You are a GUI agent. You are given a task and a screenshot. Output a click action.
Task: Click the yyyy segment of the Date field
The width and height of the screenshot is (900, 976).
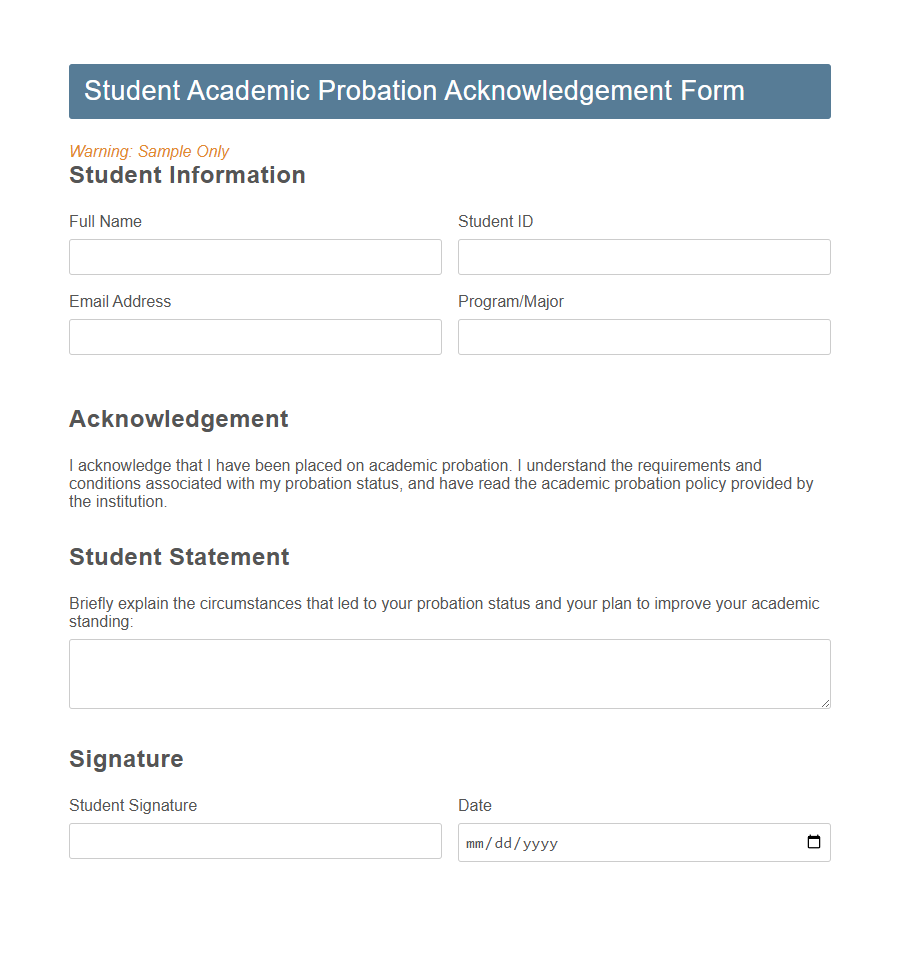click(541, 842)
